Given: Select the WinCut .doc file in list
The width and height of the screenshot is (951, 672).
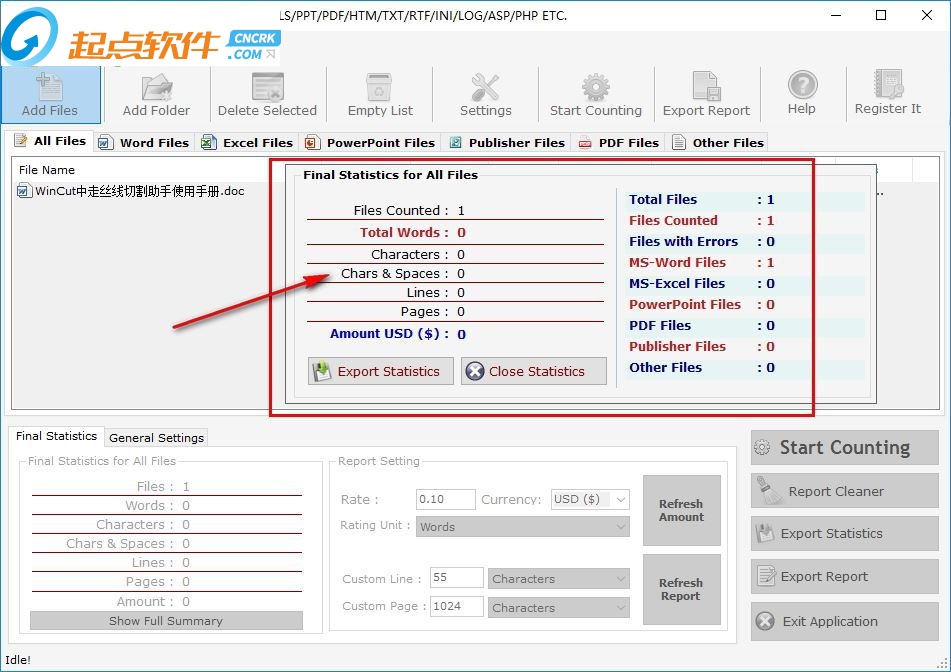Looking at the screenshot, I should click(x=139, y=192).
